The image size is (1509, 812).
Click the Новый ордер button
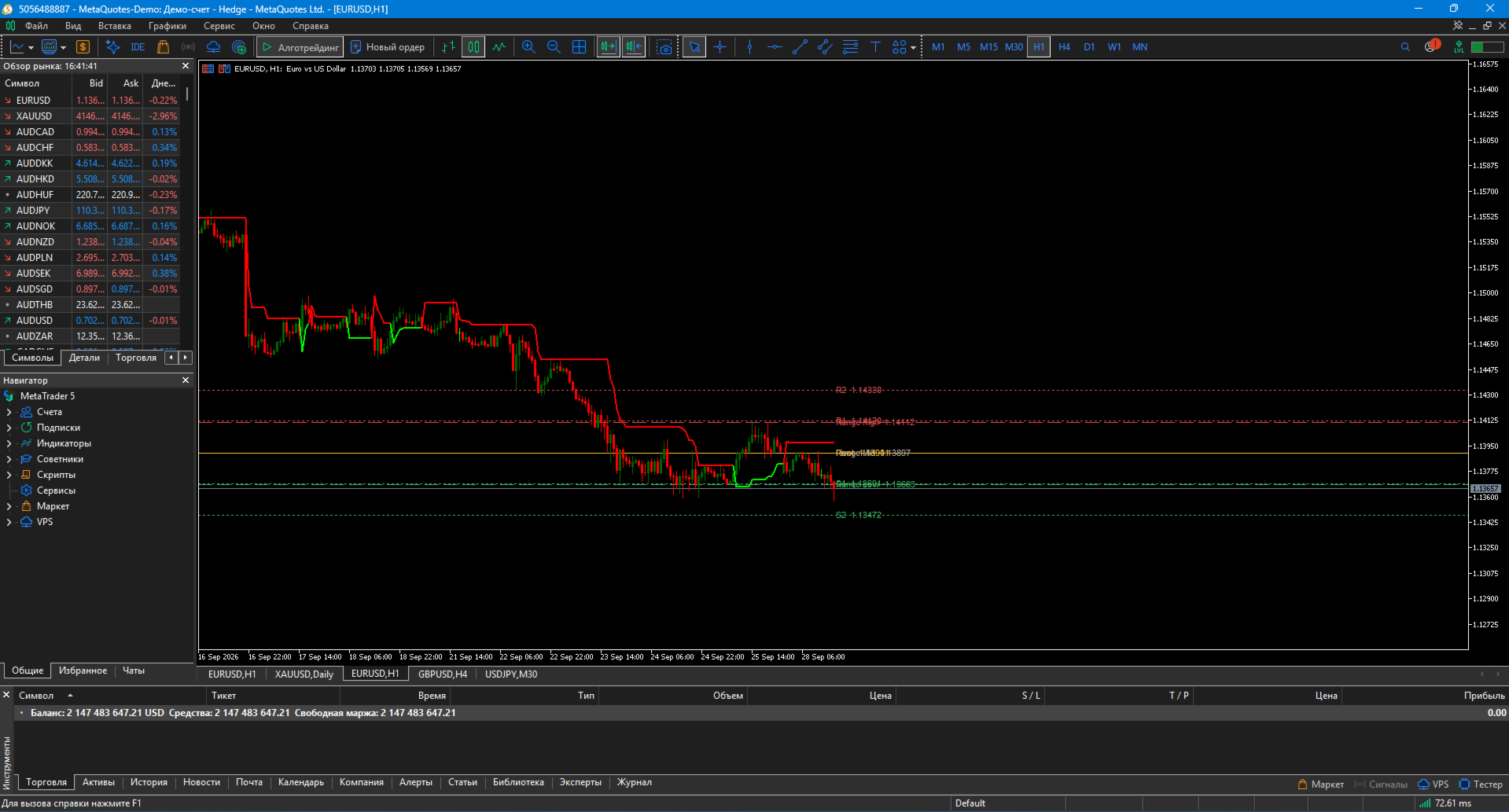(x=388, y=47)
